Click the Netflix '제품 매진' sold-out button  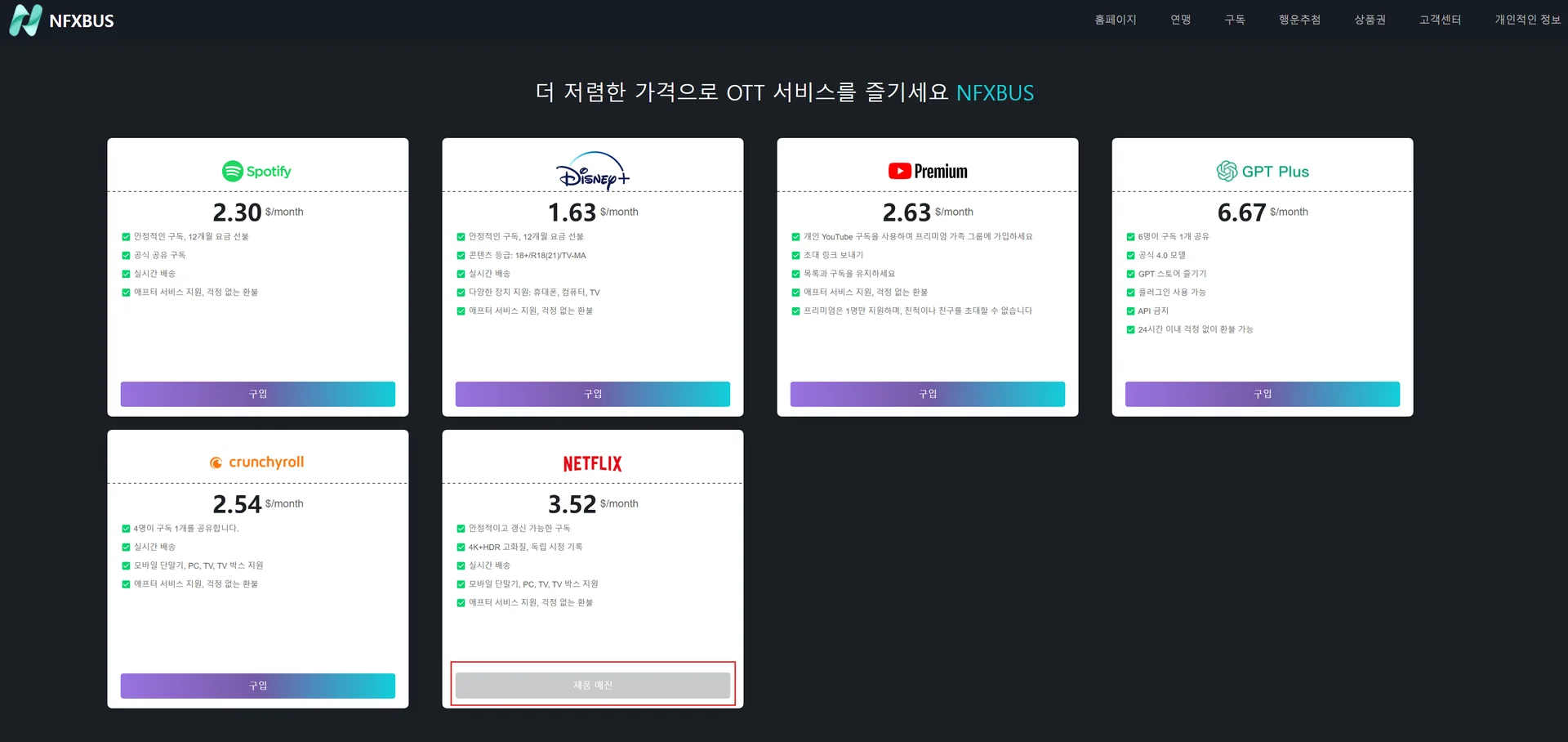[x=593, y=686]
